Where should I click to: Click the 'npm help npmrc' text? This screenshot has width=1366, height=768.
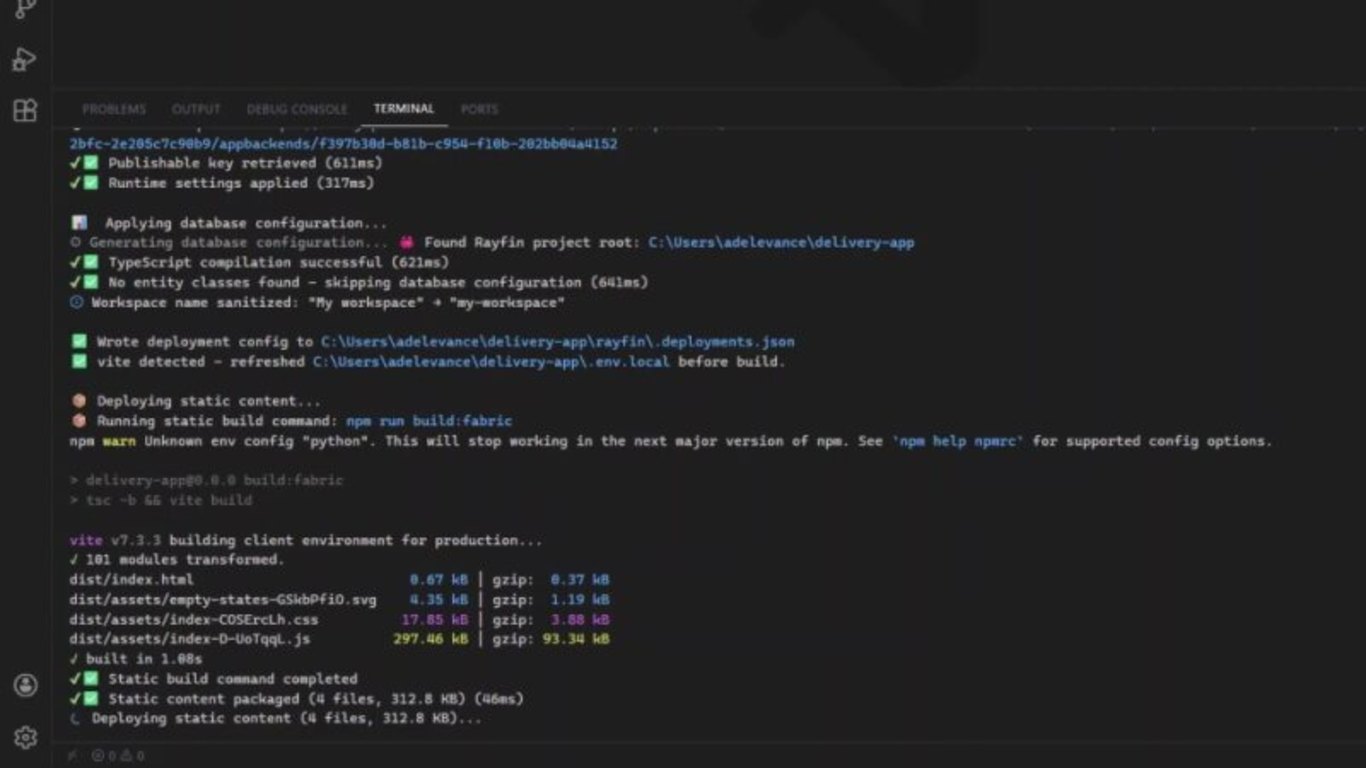(x=958, y=441)
